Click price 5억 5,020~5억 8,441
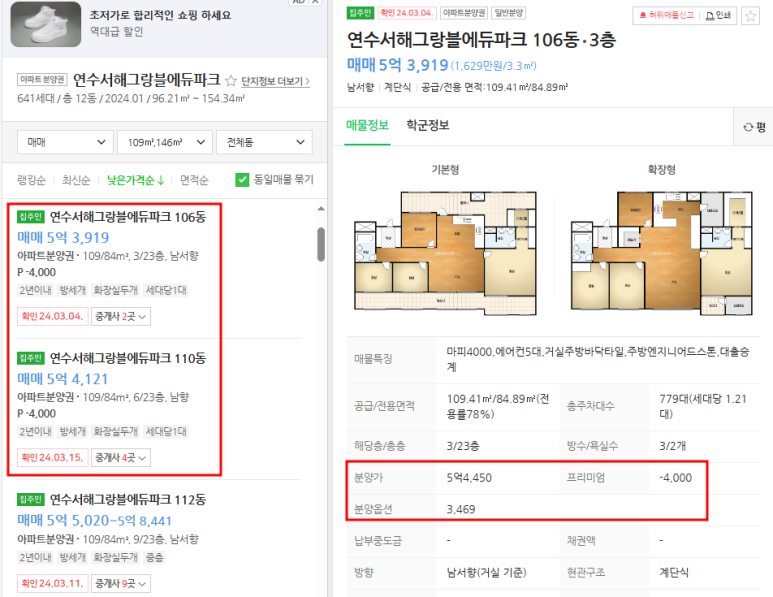 click(95, 521)
